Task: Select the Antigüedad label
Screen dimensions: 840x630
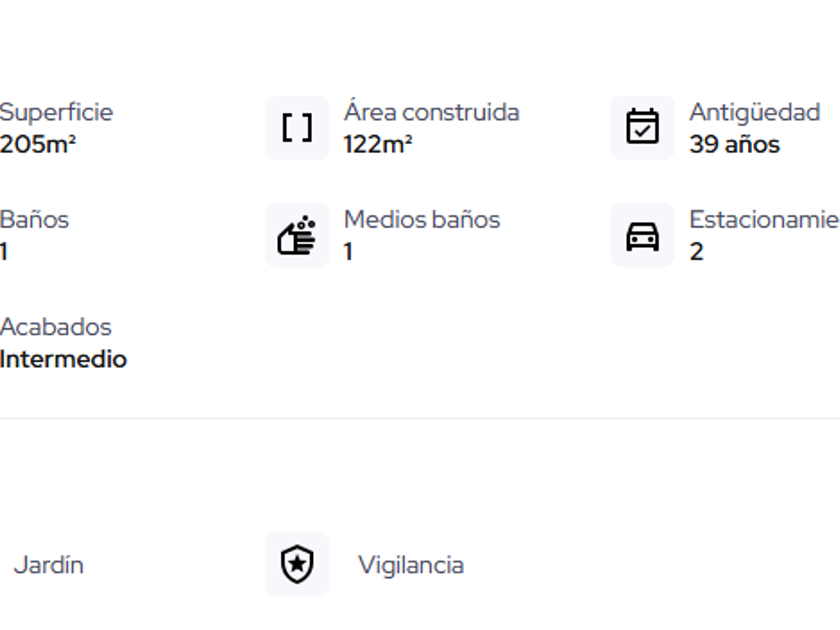Action: 754,112
